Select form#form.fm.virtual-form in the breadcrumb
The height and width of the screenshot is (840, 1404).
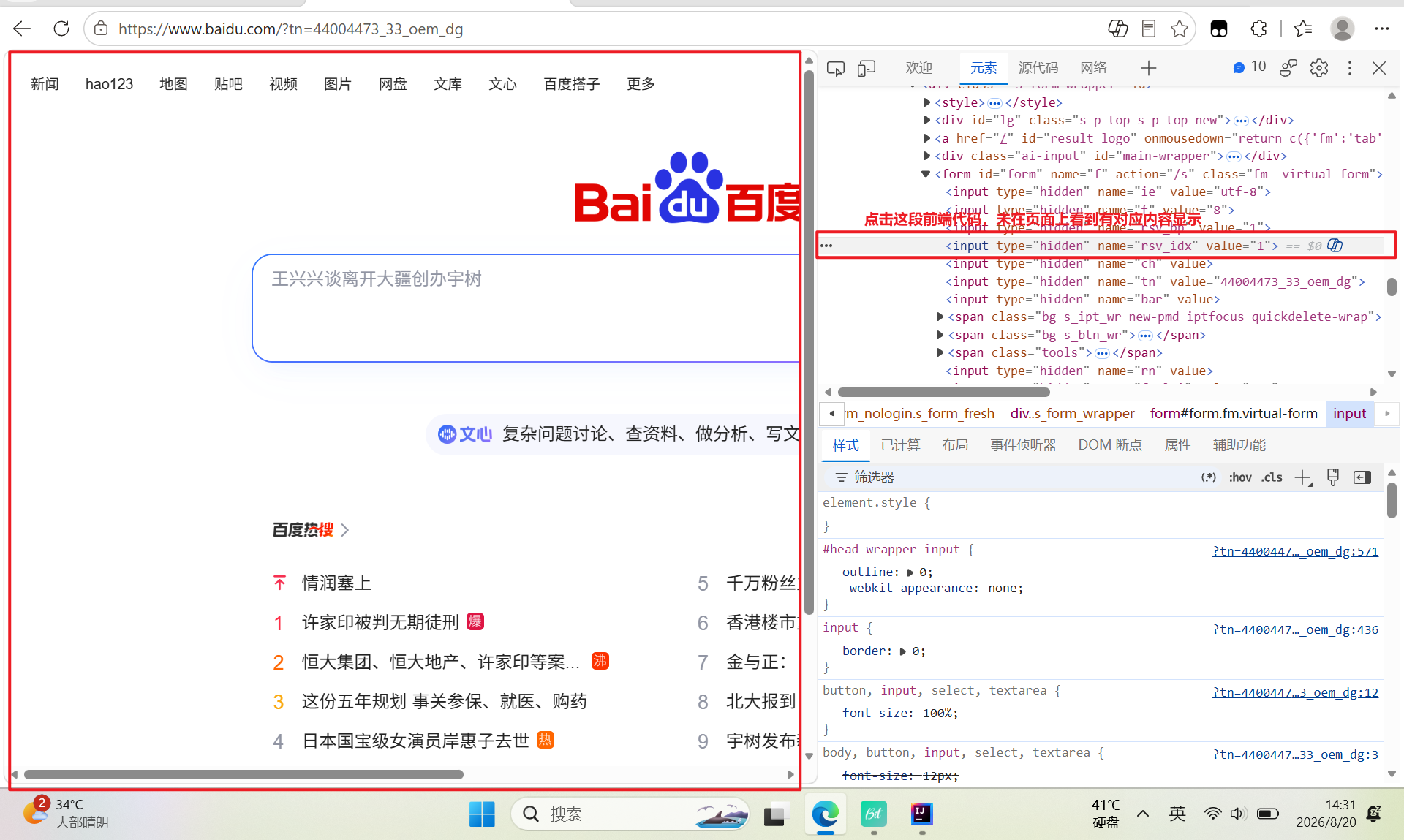(1234, 414)
